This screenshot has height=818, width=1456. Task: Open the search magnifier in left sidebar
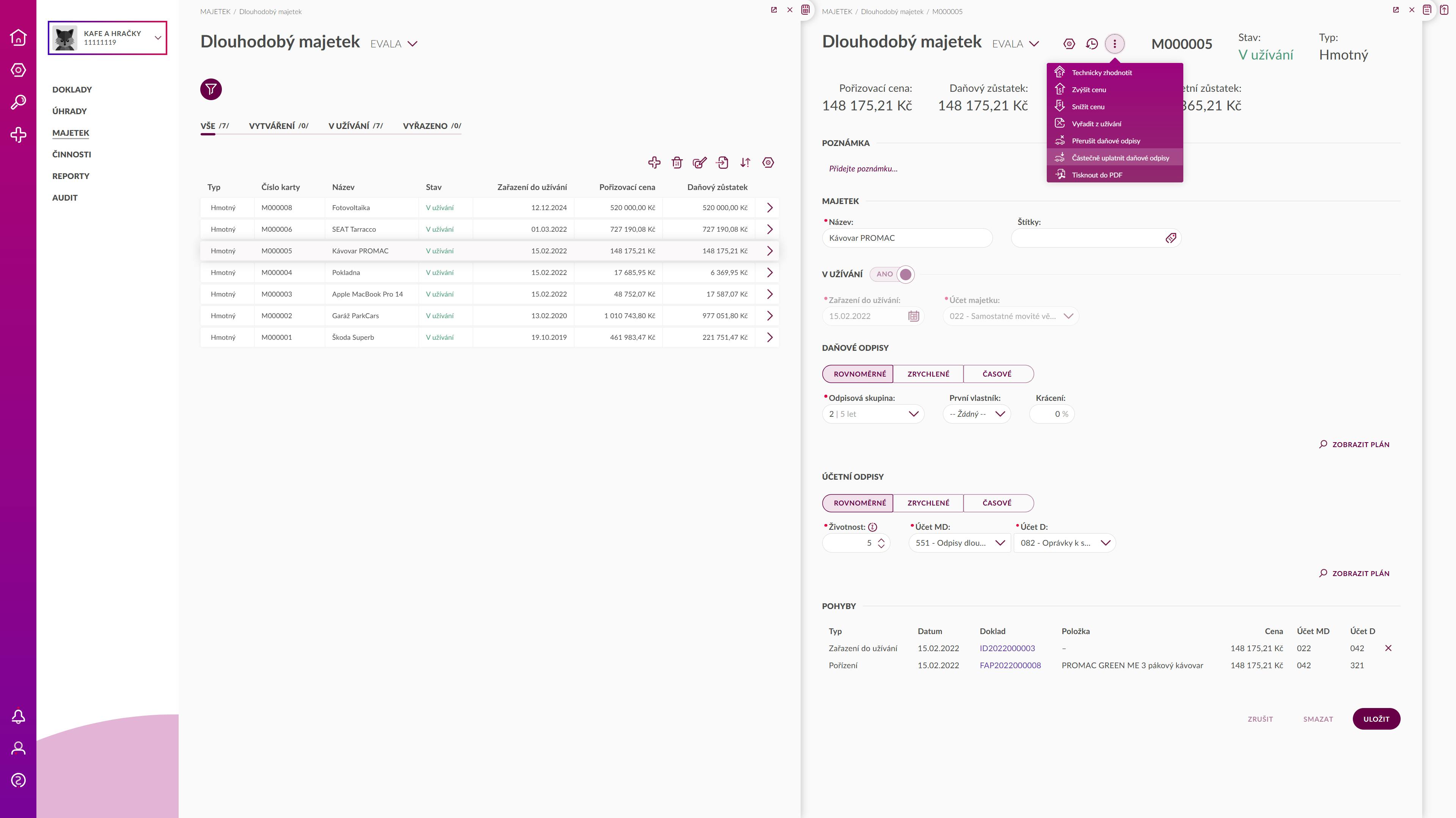(18, 102)
